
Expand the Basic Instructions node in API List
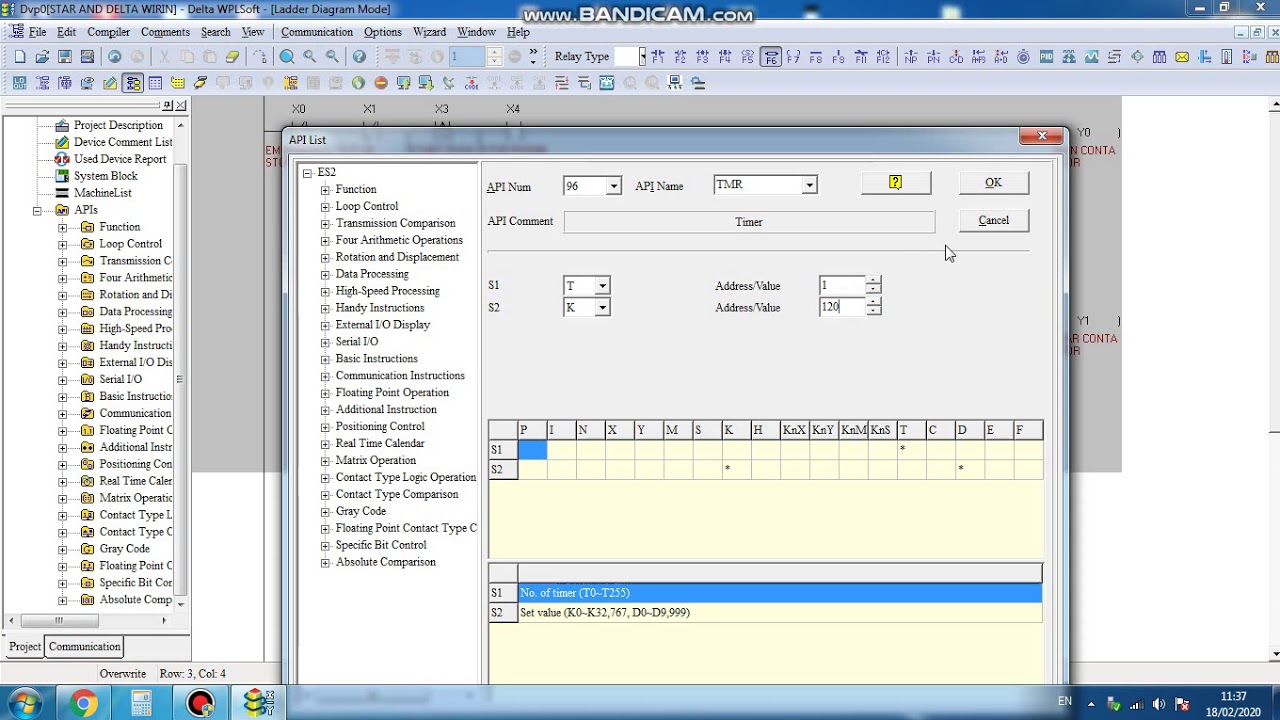(x=325, y=359)
